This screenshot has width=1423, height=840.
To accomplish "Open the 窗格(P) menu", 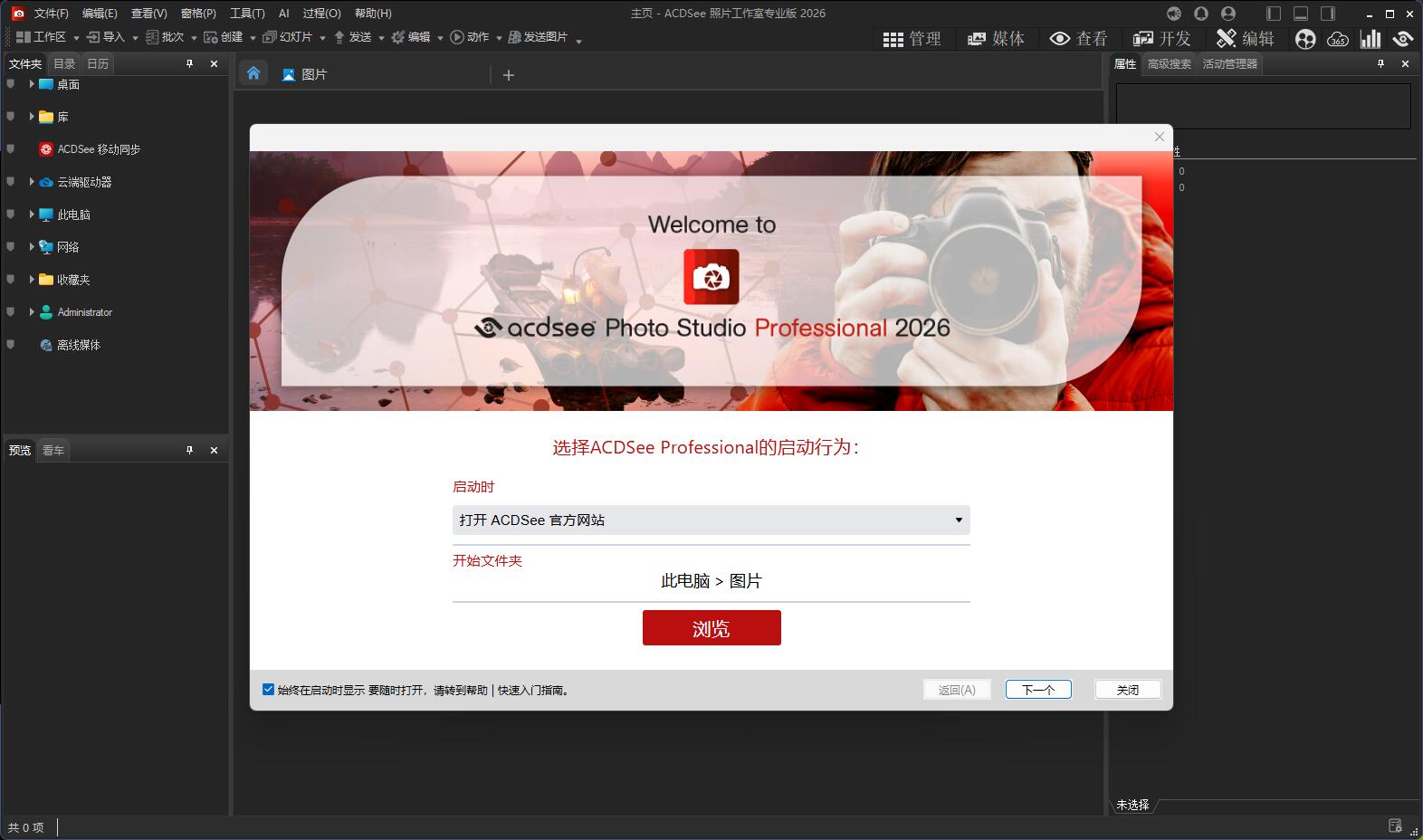I will point(198,14).
